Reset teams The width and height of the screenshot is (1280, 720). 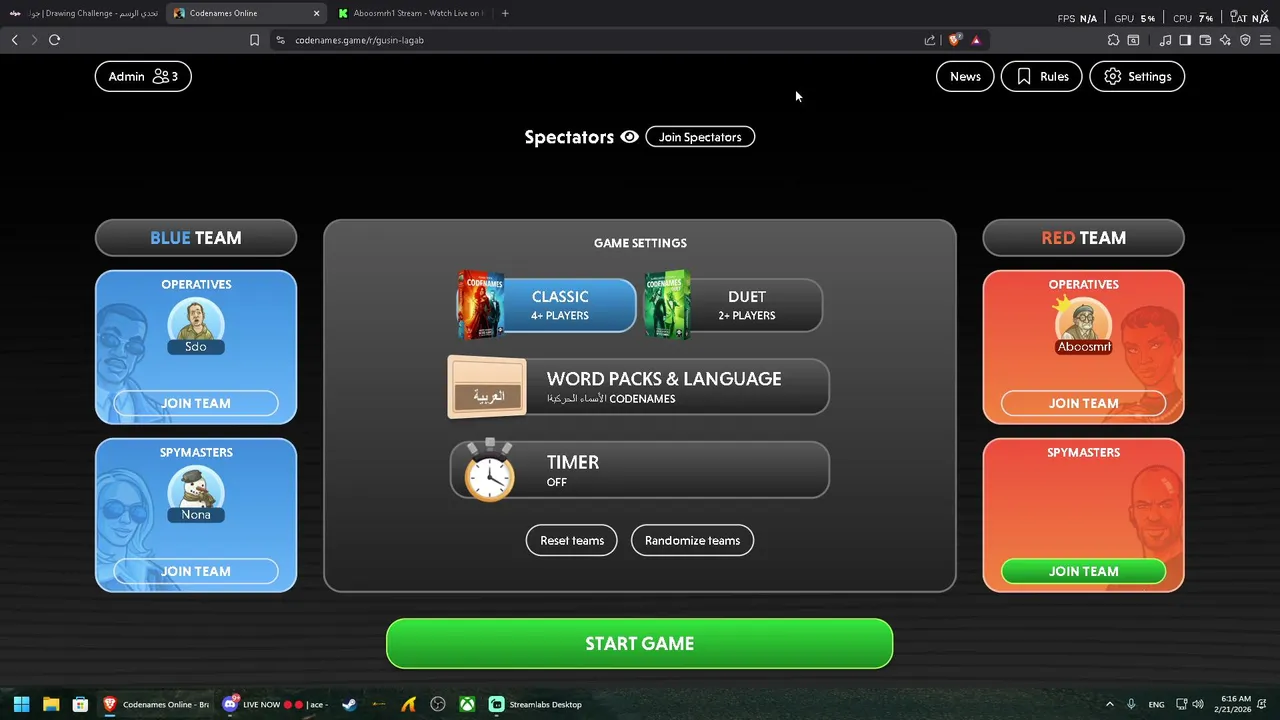click(x=572, y=540)
